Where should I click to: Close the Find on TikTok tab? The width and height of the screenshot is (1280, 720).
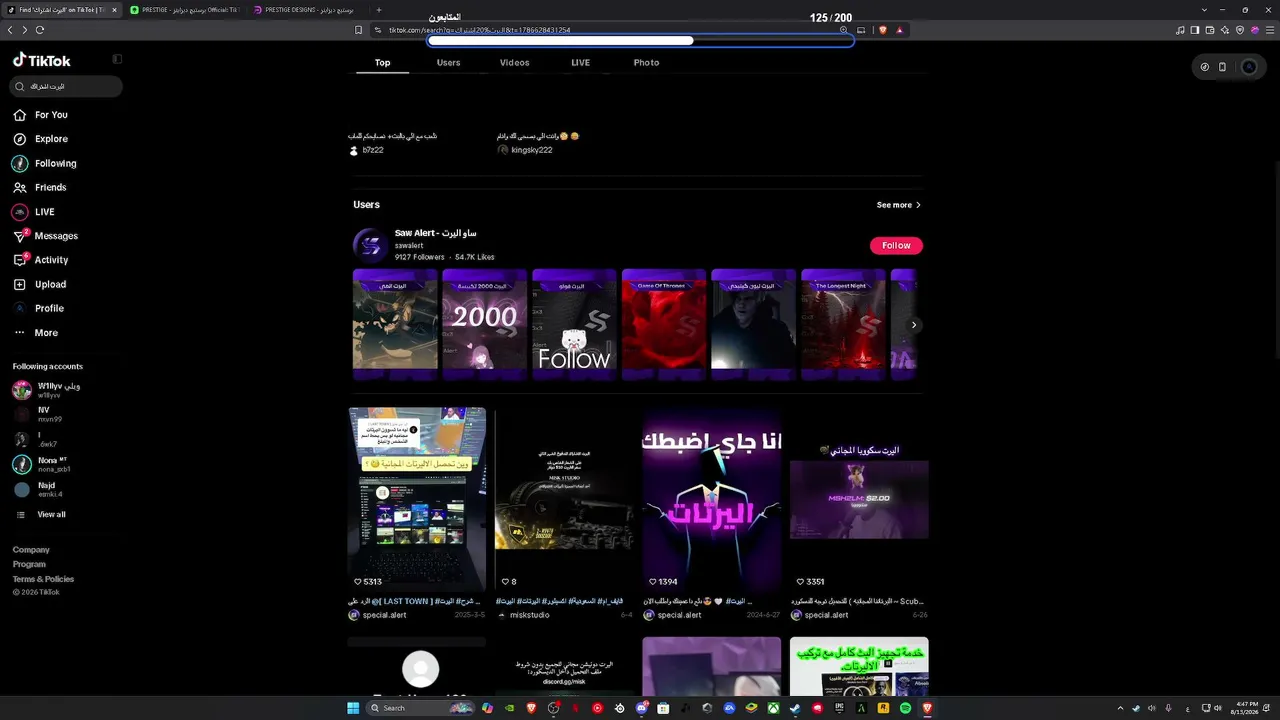114,10
